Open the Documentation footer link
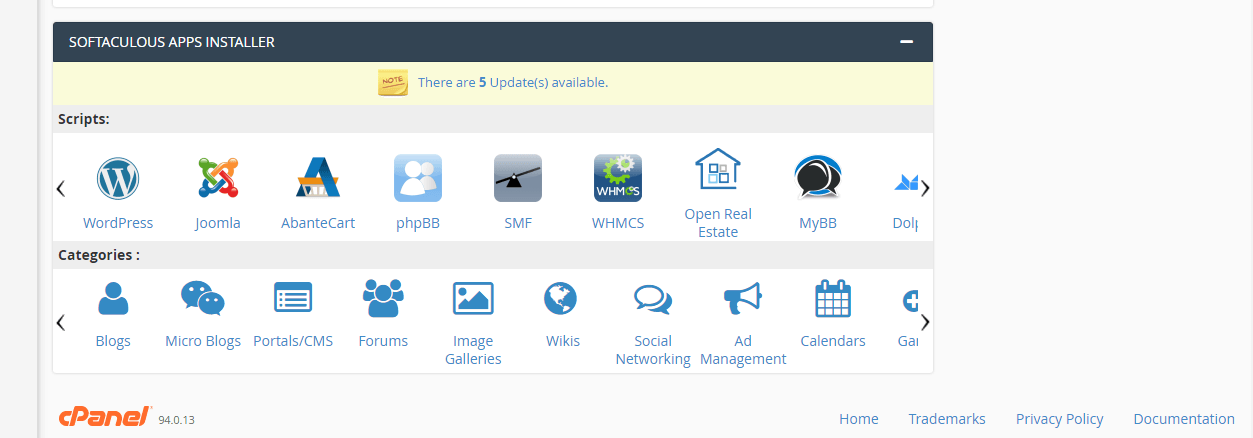This screenshot has width=1253, height=438. pos(1184,419)
